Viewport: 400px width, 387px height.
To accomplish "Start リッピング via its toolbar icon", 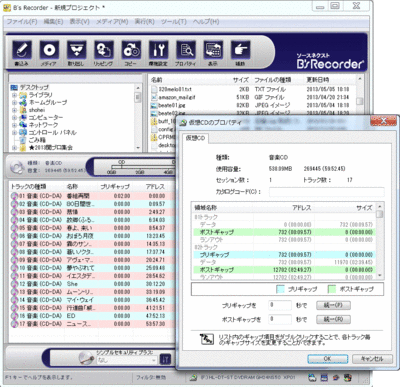I will pyautogui.click(x=104, y=50).
